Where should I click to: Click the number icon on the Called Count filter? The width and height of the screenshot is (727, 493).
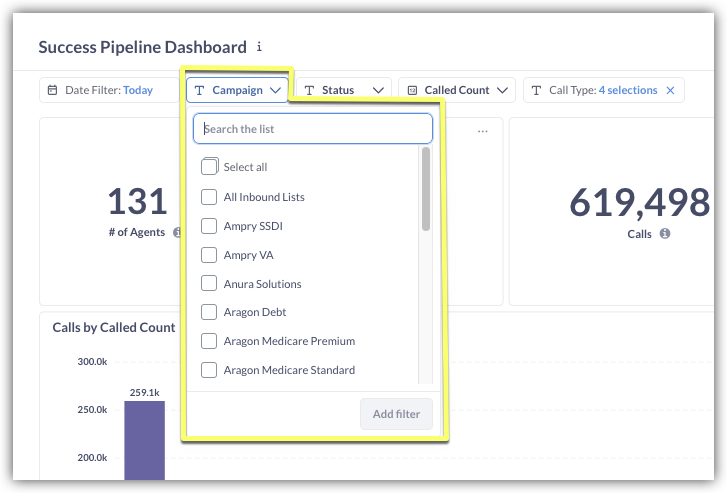[x=412, y=90]
